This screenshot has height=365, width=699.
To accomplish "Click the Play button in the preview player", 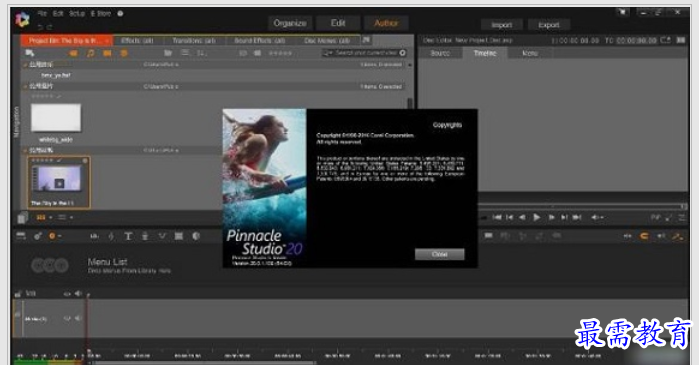I will [537, 217].
